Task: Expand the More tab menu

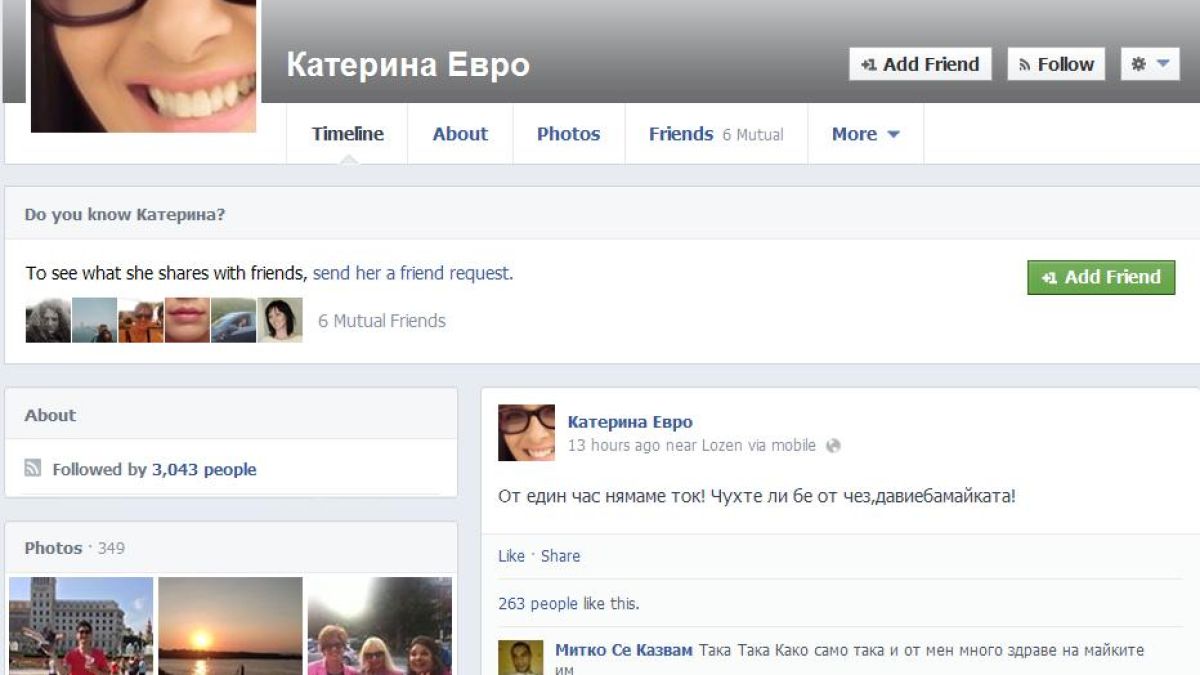Action: pos(865,134)
